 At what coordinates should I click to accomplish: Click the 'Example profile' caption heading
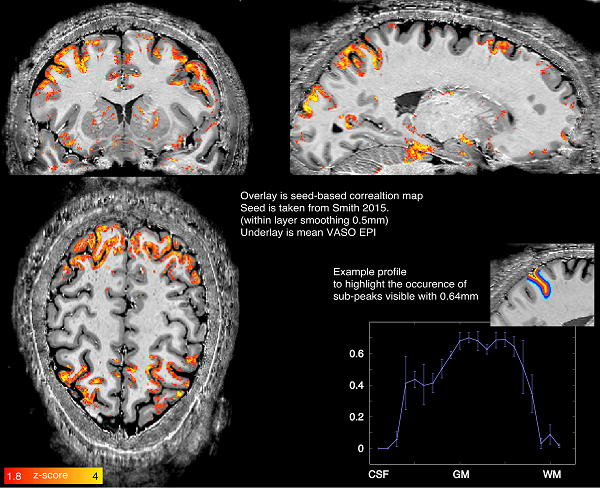[369, 272]
